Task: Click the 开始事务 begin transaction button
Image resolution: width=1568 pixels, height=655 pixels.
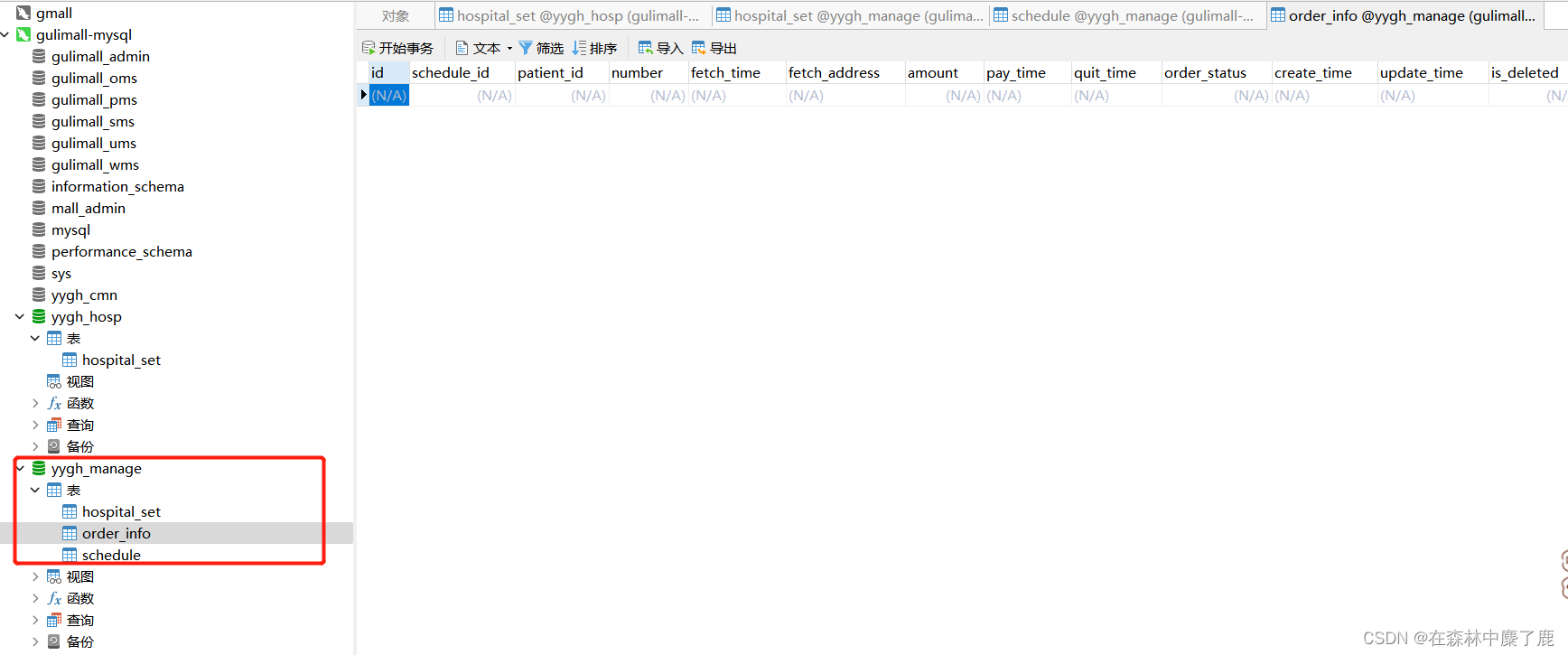Action: coord(397,48)
